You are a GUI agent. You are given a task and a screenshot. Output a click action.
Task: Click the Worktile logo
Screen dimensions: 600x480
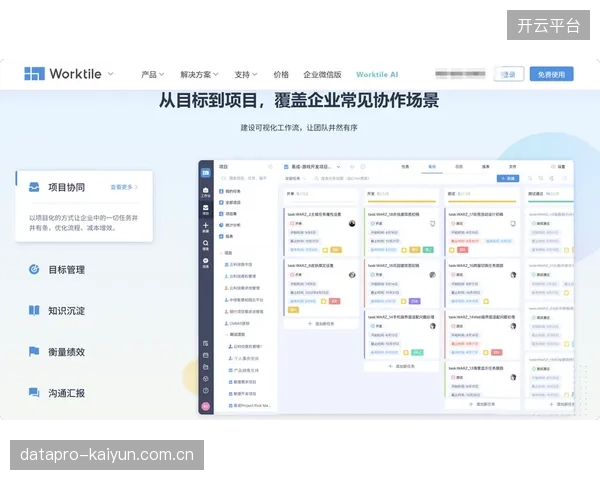(63, 73)
